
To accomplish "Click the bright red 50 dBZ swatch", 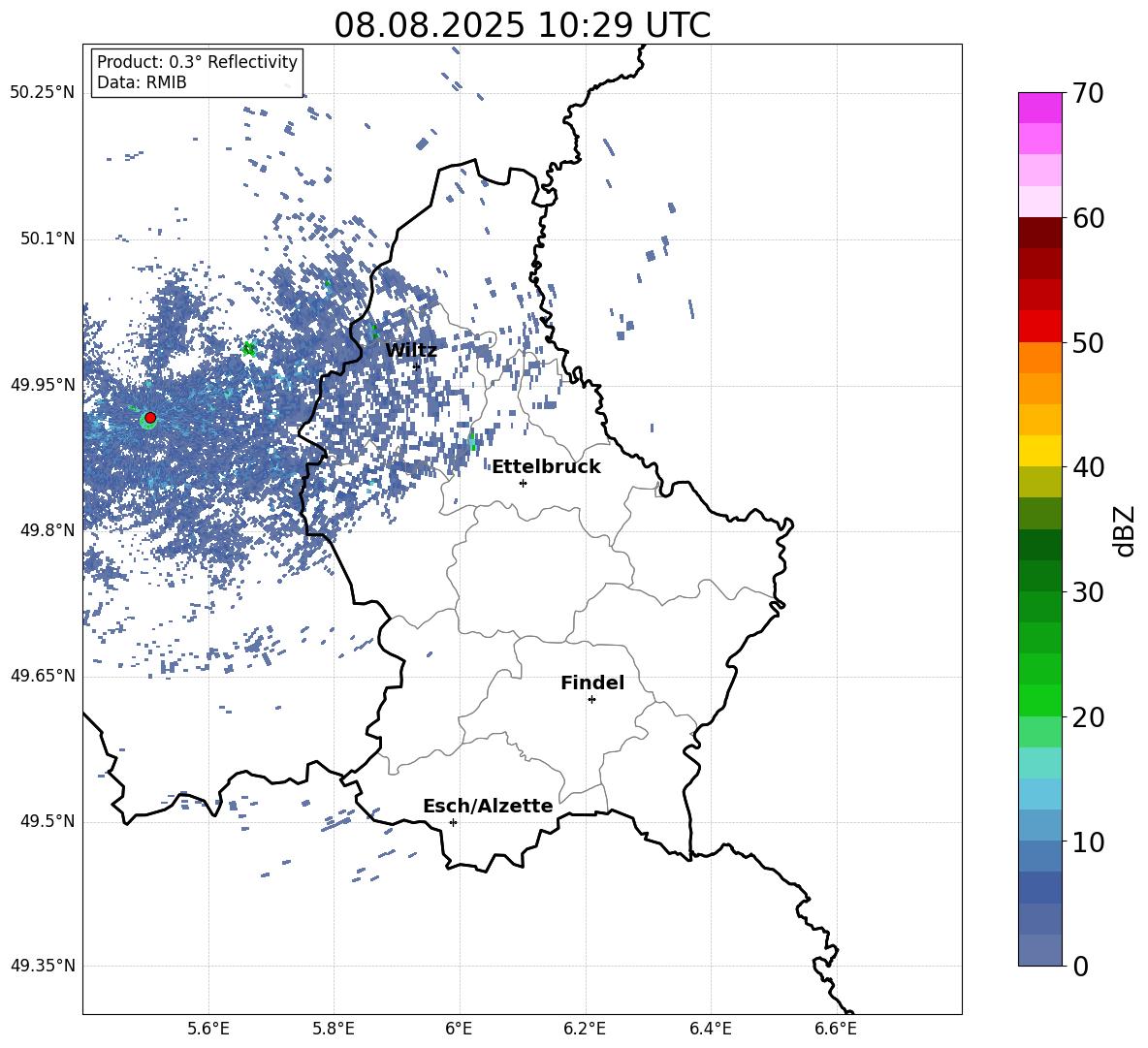I will tap(1040, 327).
